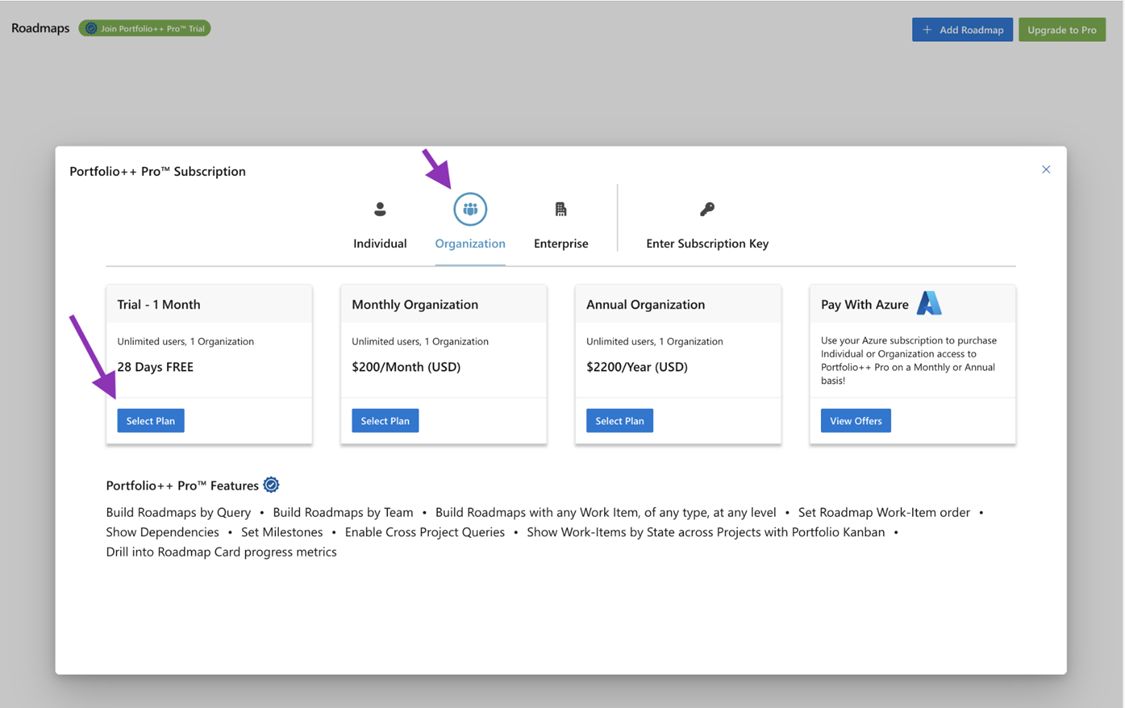This screenshot has height=708, width=1125.
Task: Choose Select Plan under Monthly Organization
Action: [x=385, y=421]
